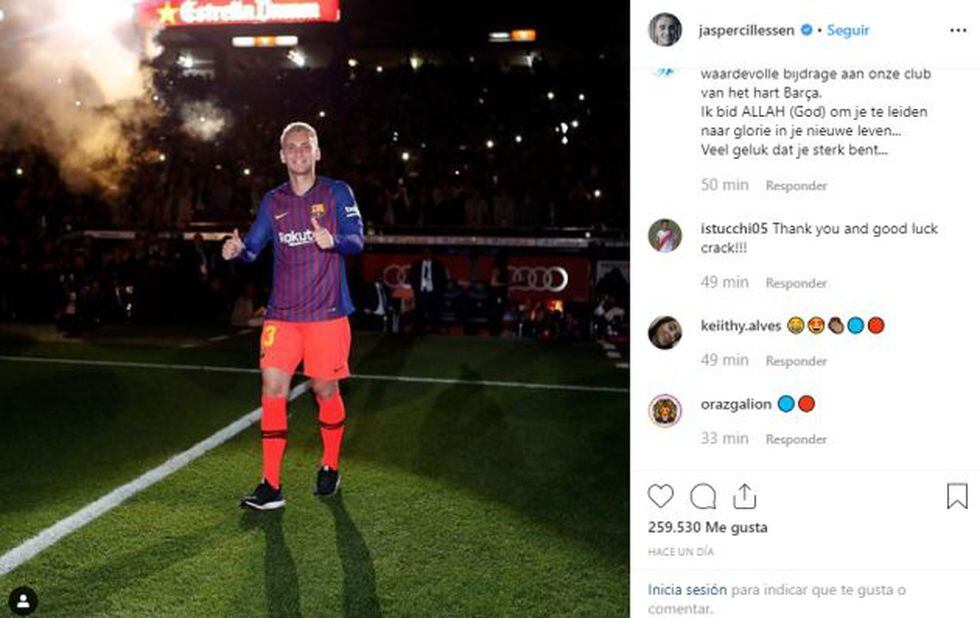Open jaspercillessen profile picture in header
Viewport: 980px width, 618px height.
(665, 30)
